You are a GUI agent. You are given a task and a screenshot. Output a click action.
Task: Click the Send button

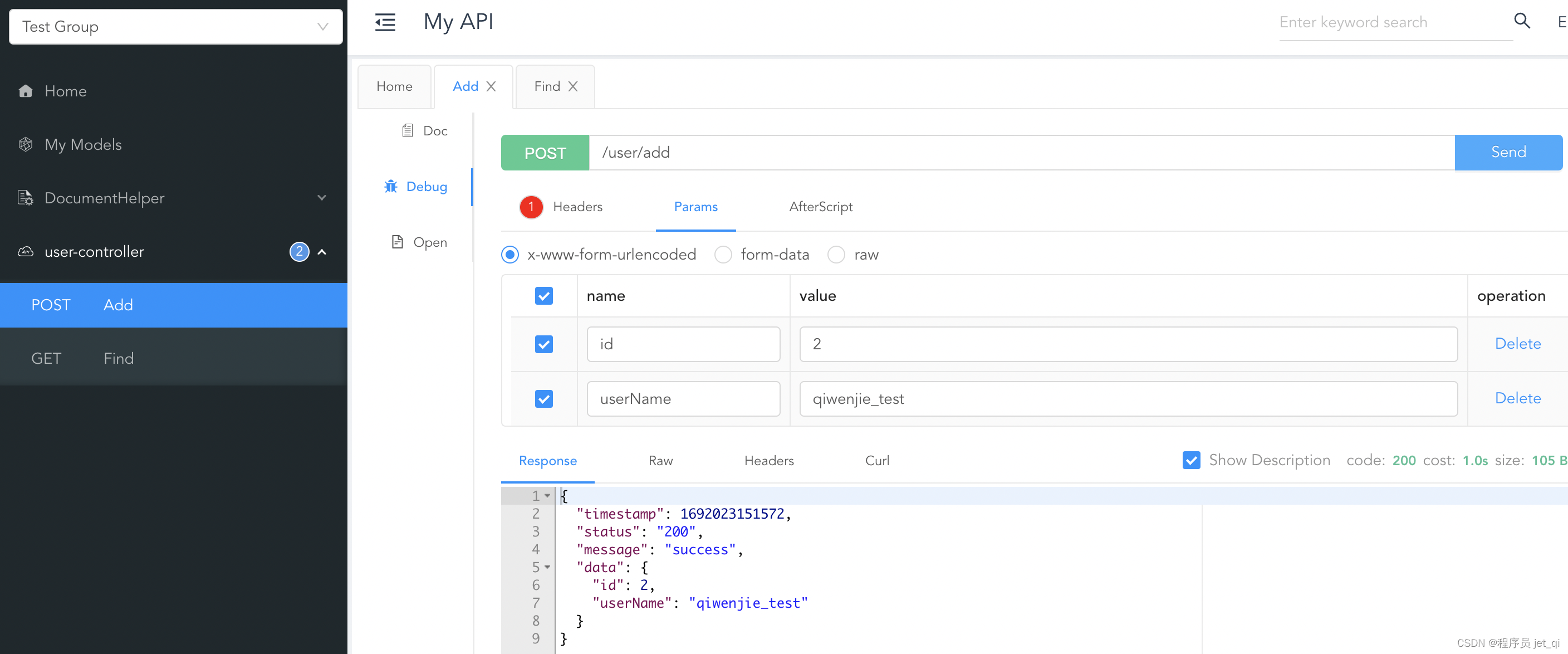pyautogui.click(x=1508, y=152)
